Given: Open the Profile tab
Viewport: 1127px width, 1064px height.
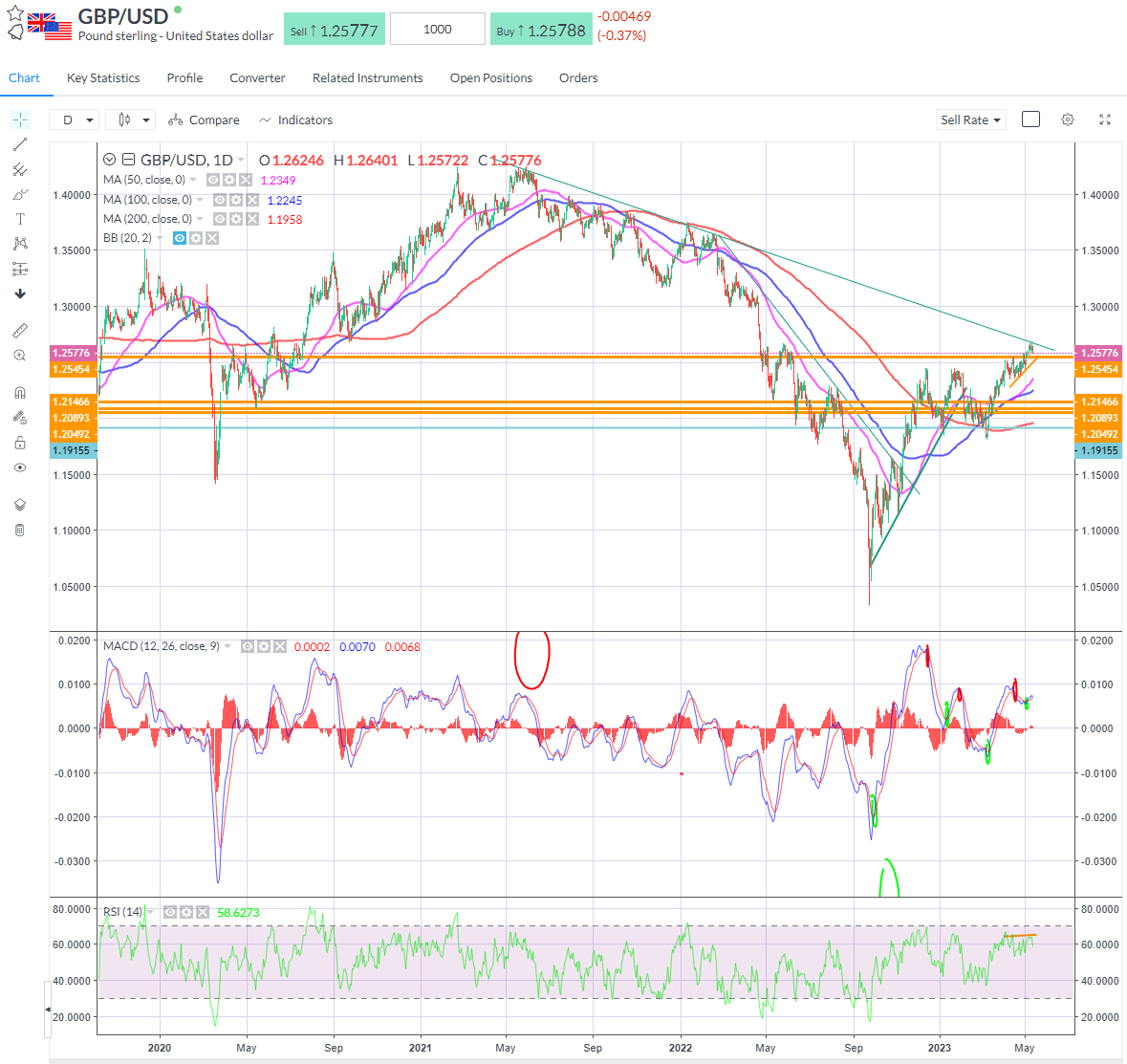Looking at the screenshot, I should click(x=184, y=77).
